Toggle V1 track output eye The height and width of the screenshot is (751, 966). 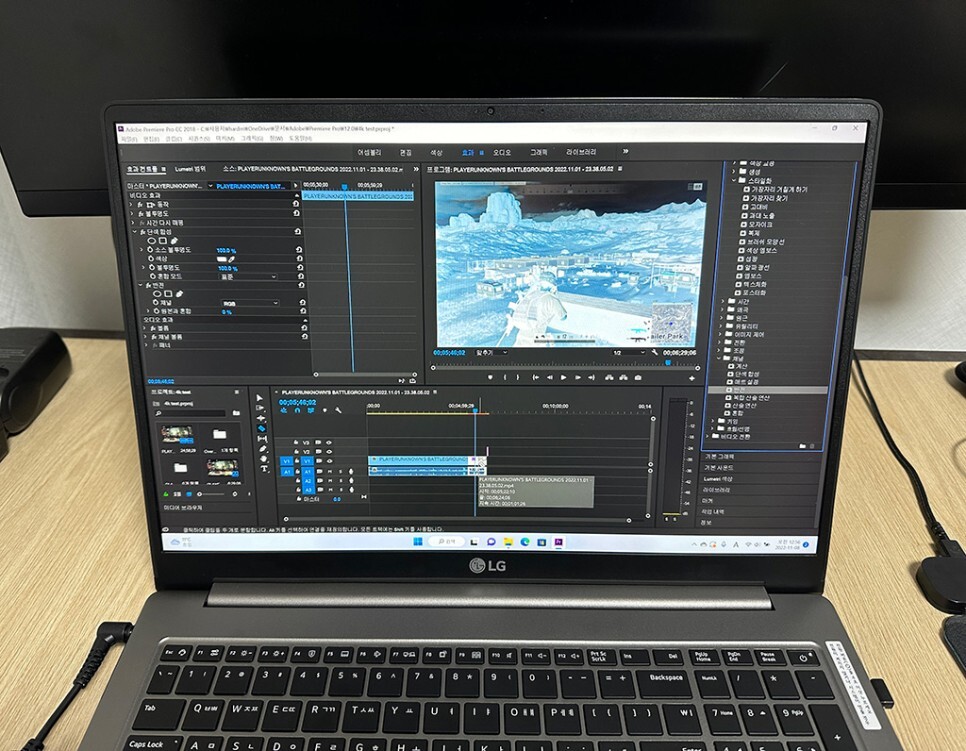[330, 461]
